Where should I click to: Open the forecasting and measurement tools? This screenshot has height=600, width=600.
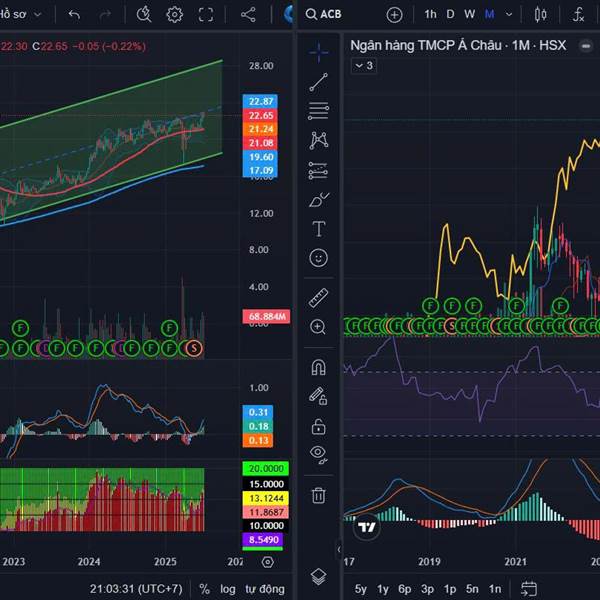tap(318, 171)
